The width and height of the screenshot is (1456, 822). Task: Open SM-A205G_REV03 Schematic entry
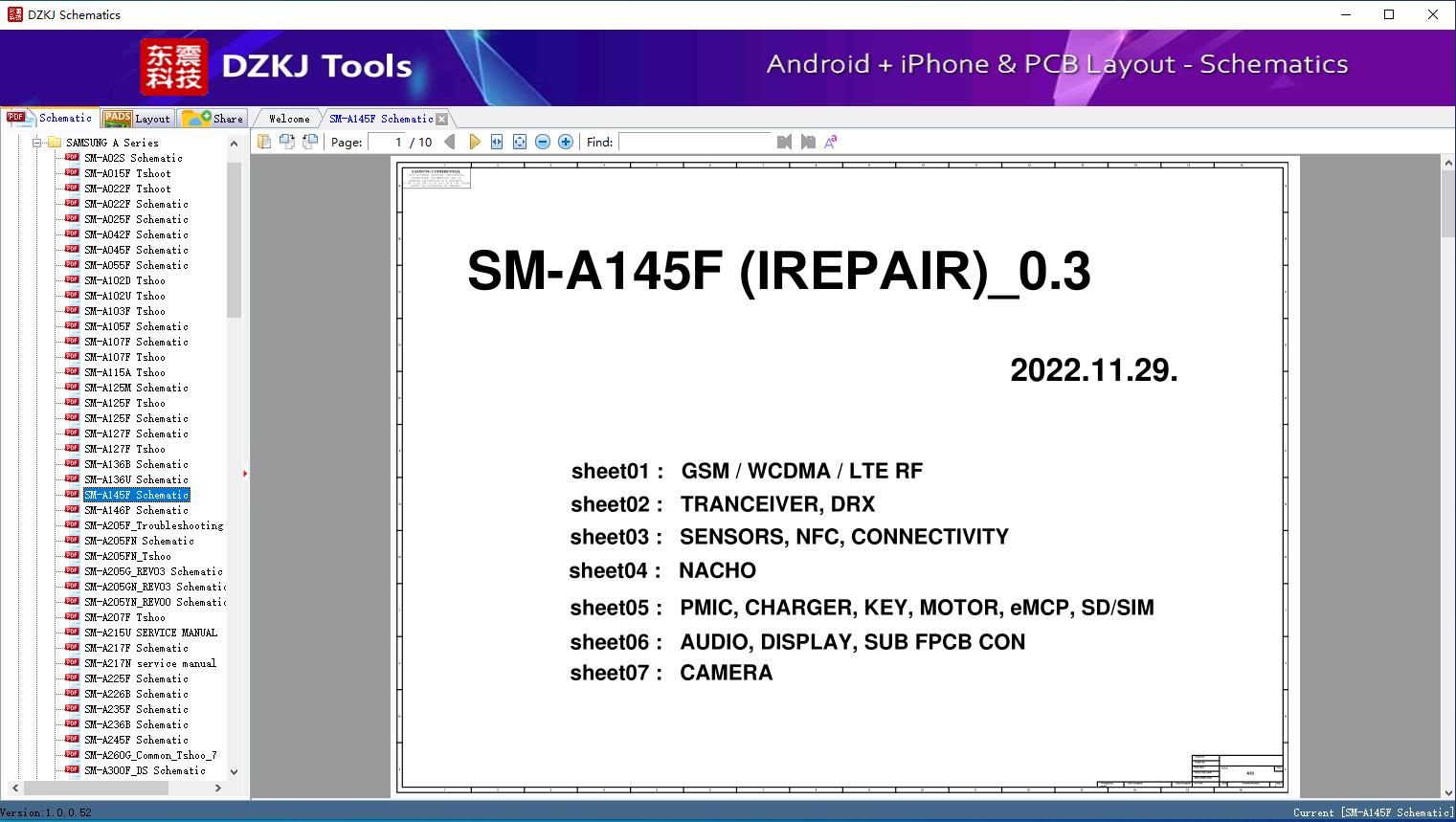click(153, 571)
